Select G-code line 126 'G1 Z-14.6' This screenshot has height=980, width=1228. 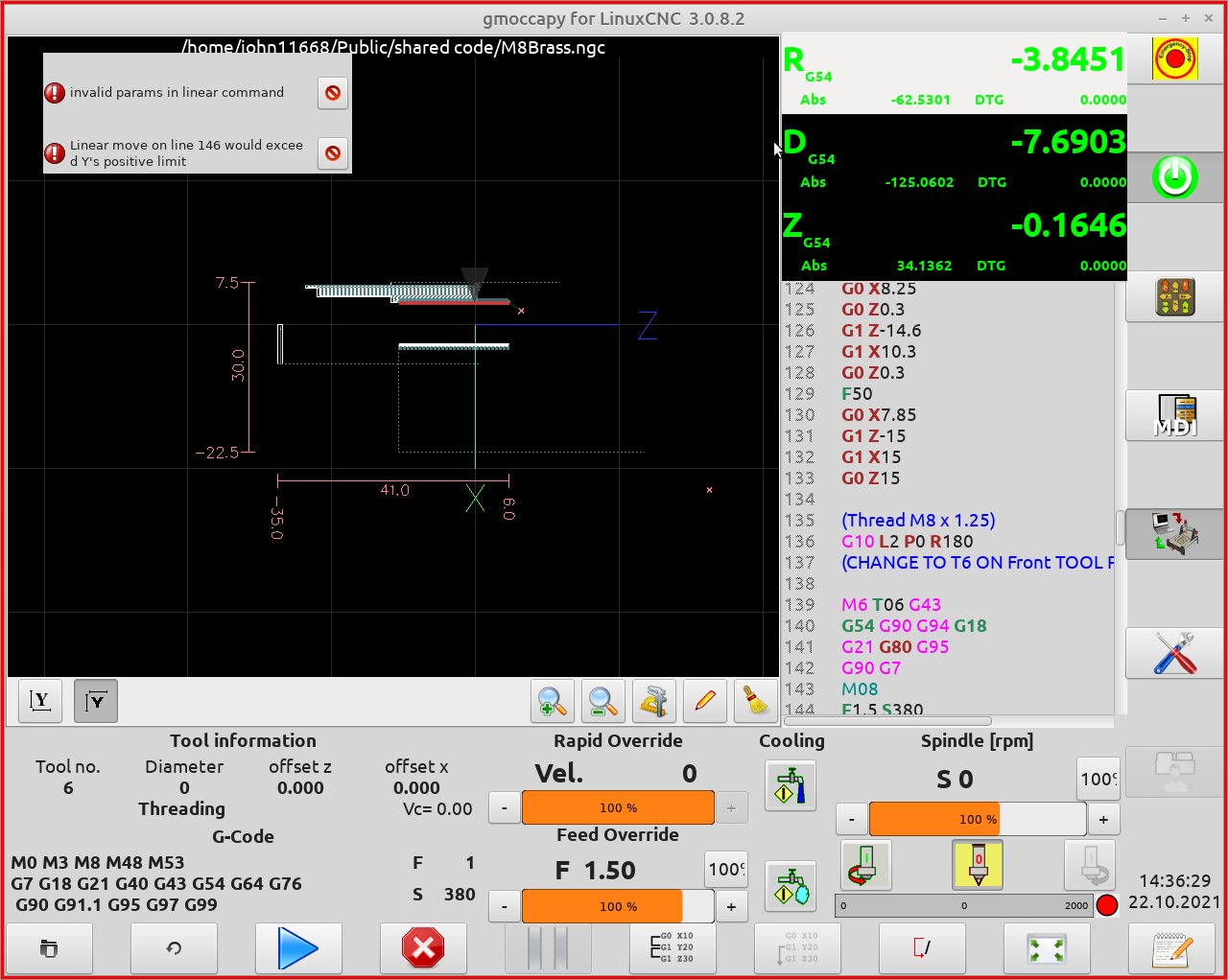[881, 331]
